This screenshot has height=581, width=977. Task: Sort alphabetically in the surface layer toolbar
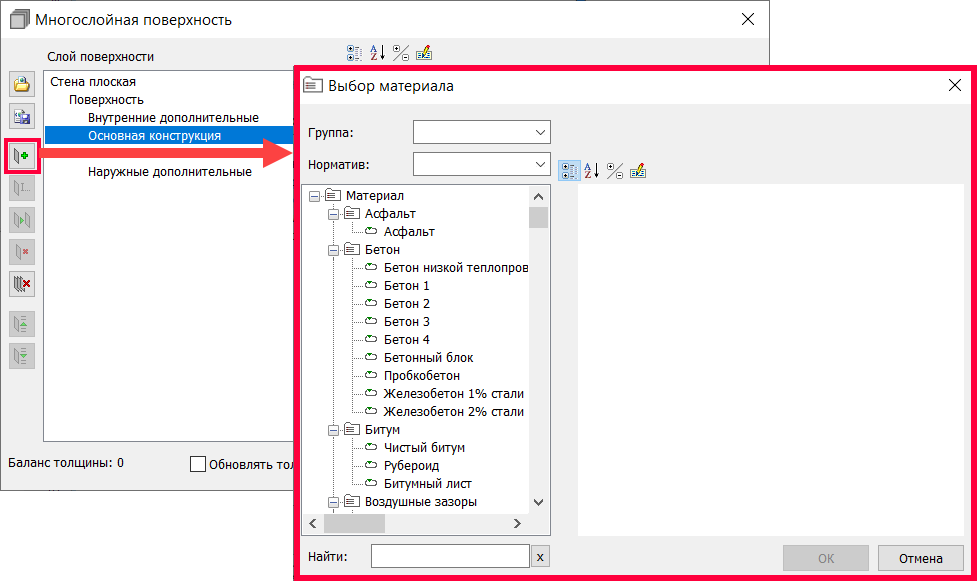point(377,53)
